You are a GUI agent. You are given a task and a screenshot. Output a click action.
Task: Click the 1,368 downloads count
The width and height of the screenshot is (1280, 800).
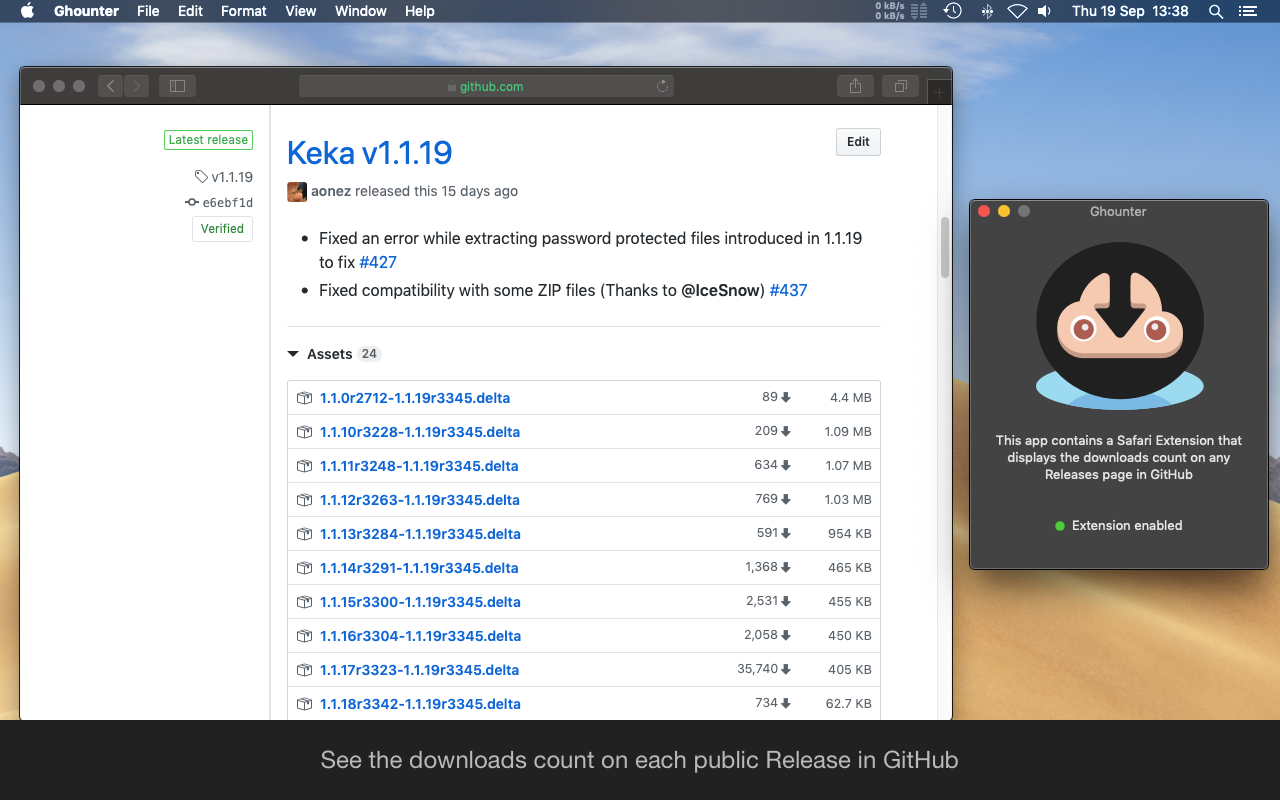pos(768,567)
